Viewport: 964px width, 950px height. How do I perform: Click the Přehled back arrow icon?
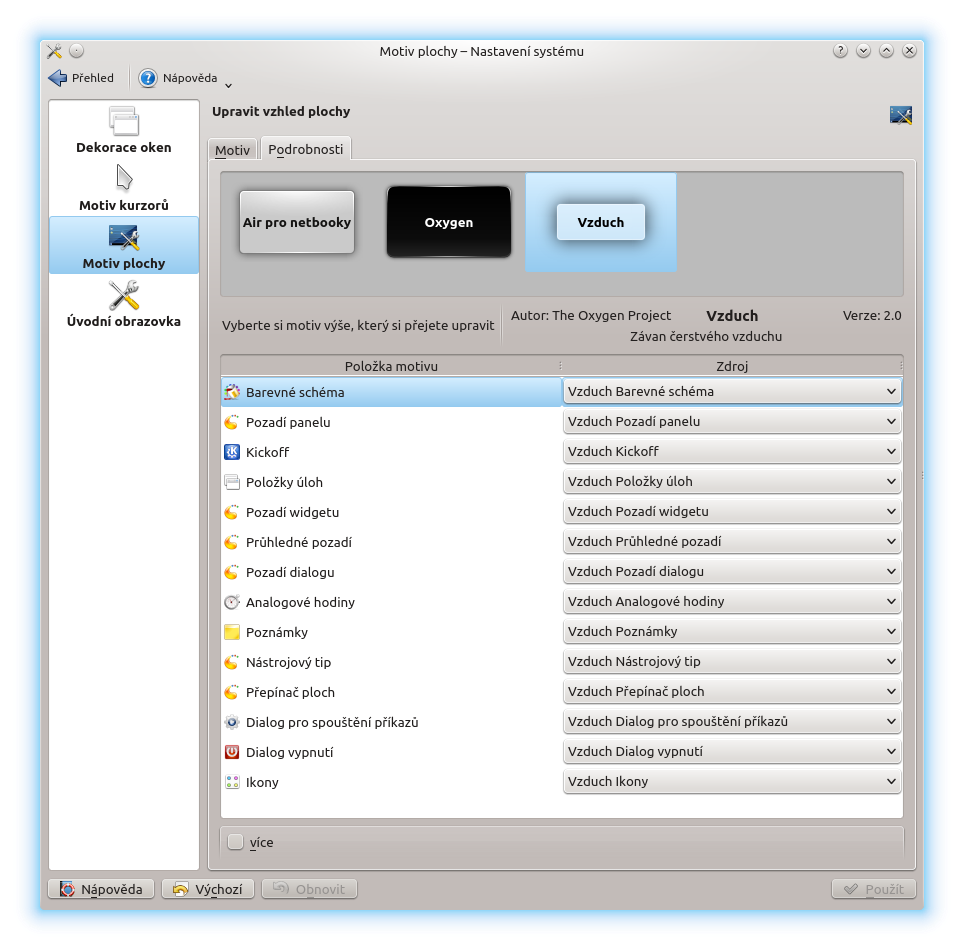57,78
